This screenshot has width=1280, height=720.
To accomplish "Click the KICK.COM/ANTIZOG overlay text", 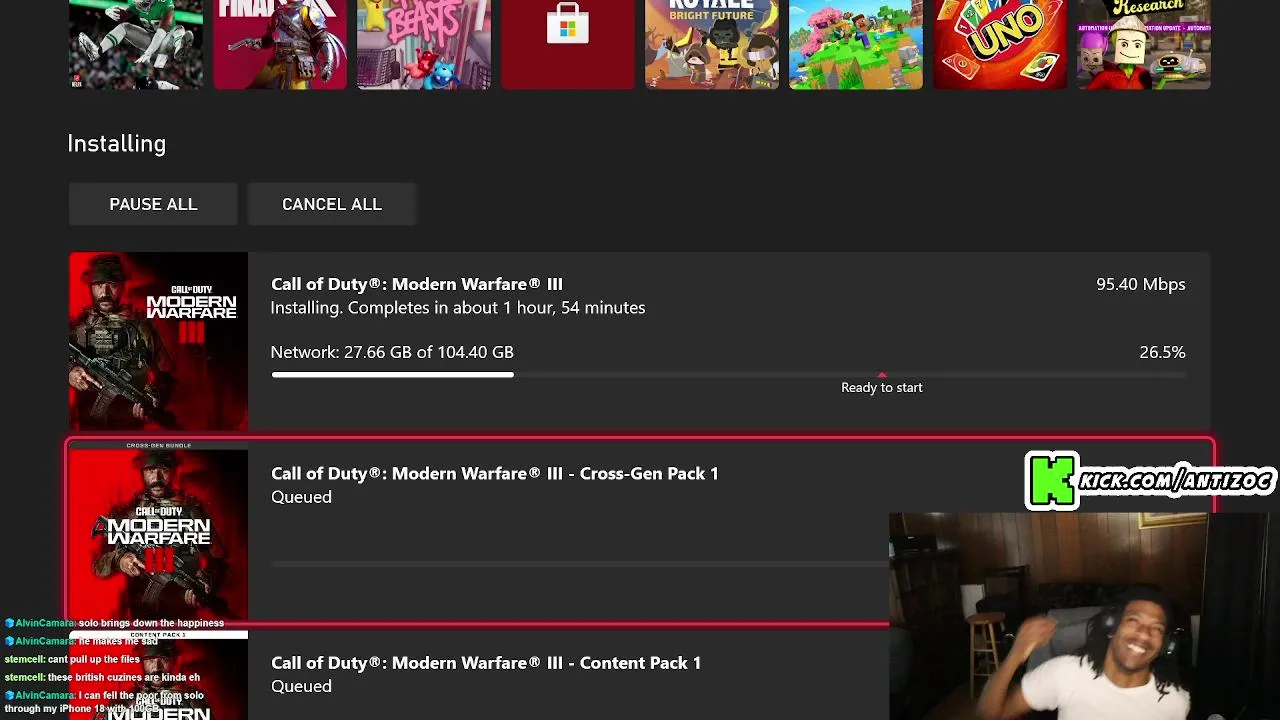I will point(1178,481).
